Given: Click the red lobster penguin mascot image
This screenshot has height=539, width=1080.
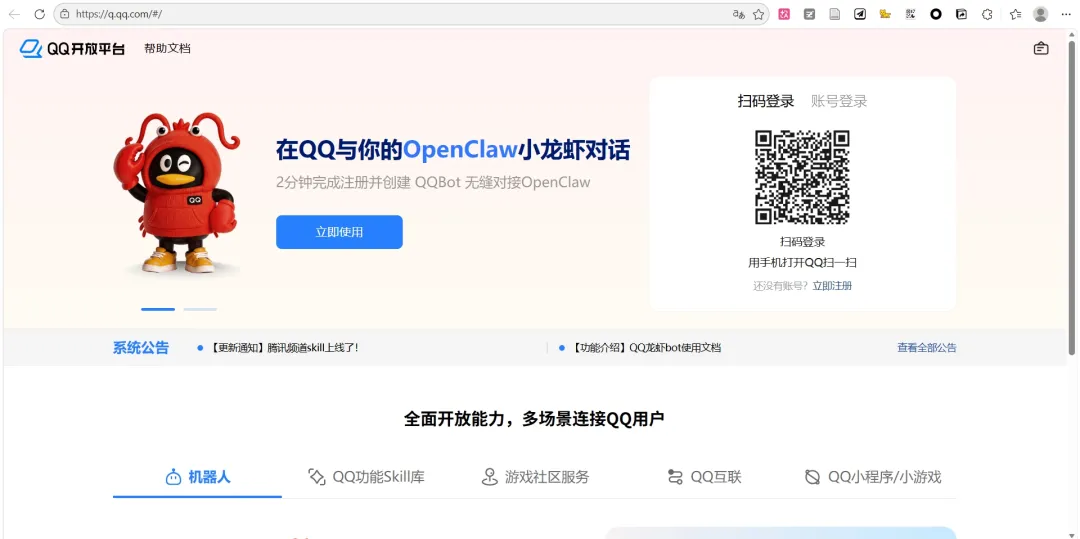Looking at the screenshot, I should [x=176, y=193].
